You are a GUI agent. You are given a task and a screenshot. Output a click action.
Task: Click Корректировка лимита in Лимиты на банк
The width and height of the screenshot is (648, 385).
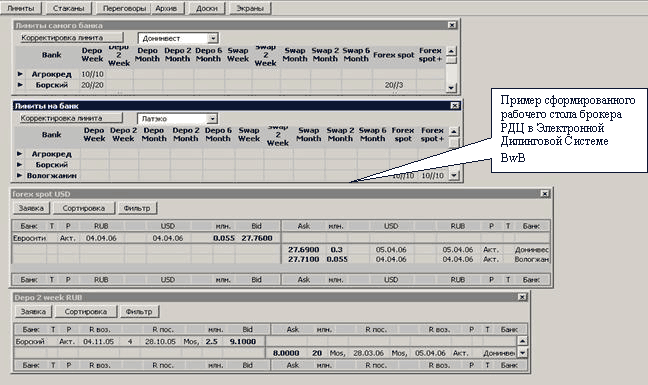point(70,118)
